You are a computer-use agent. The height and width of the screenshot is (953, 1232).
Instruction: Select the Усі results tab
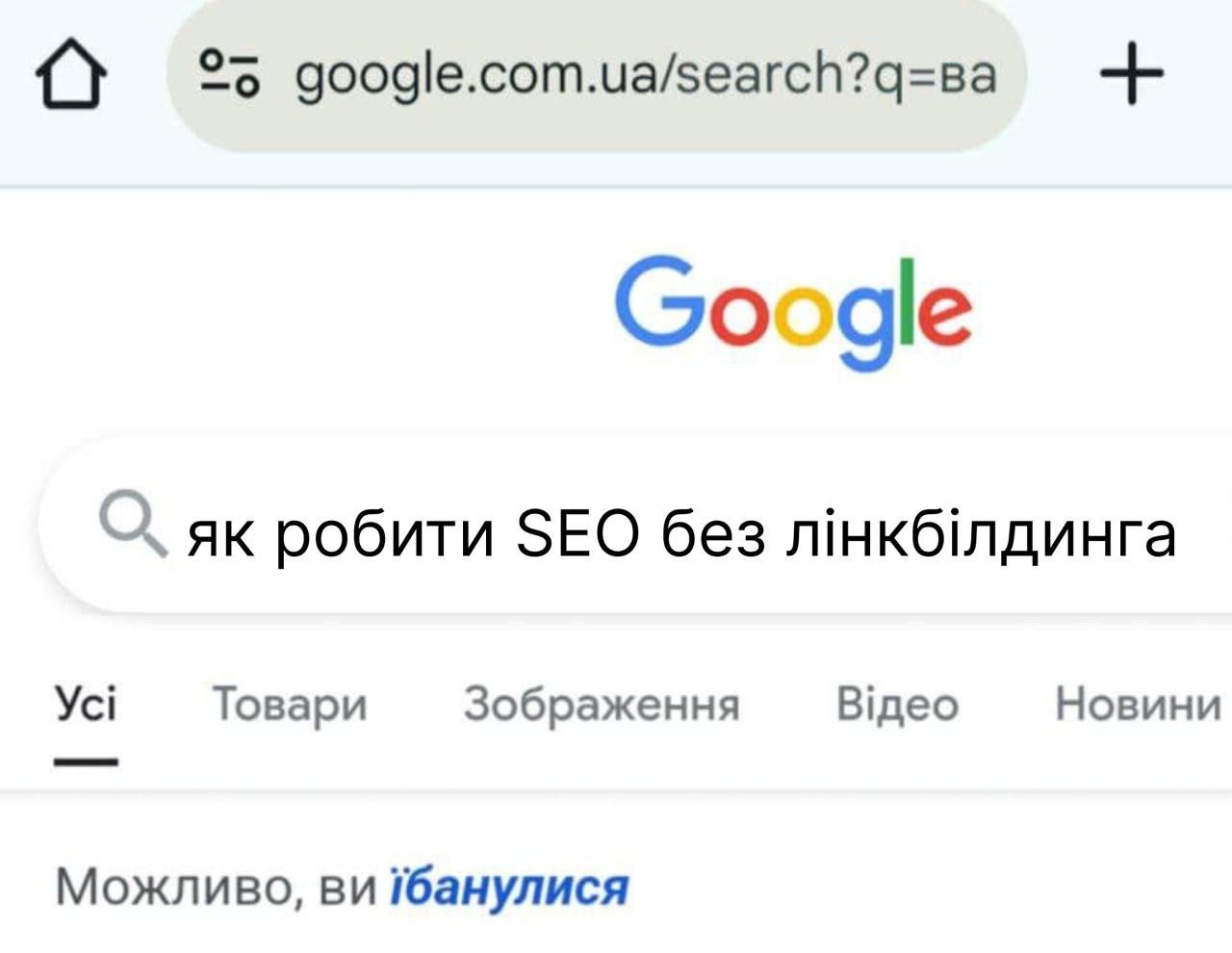tap(86, 704)
